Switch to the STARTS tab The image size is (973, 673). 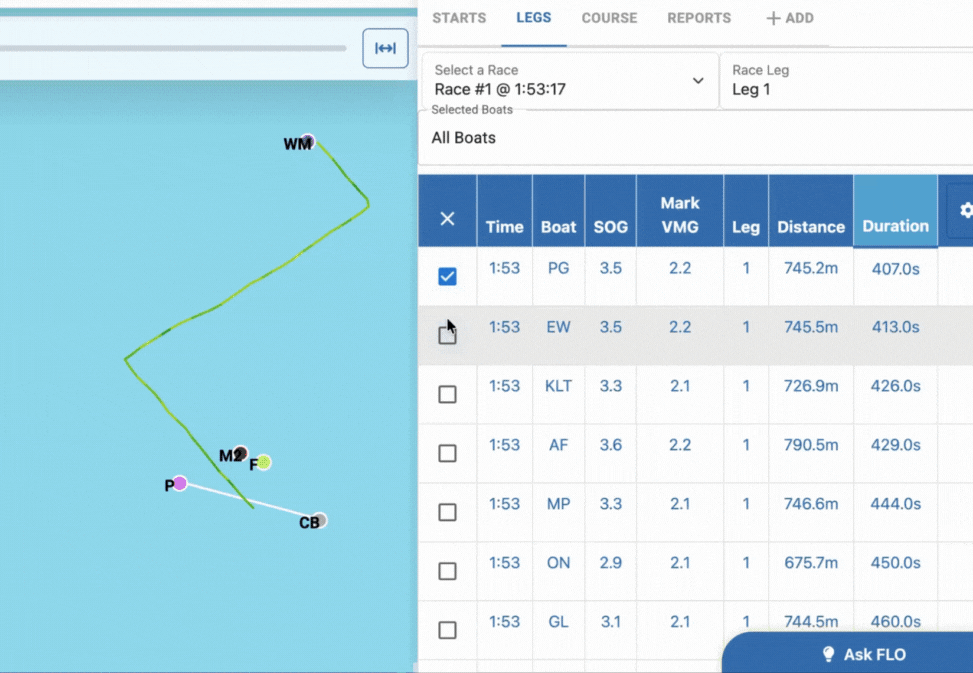[459, 18]
